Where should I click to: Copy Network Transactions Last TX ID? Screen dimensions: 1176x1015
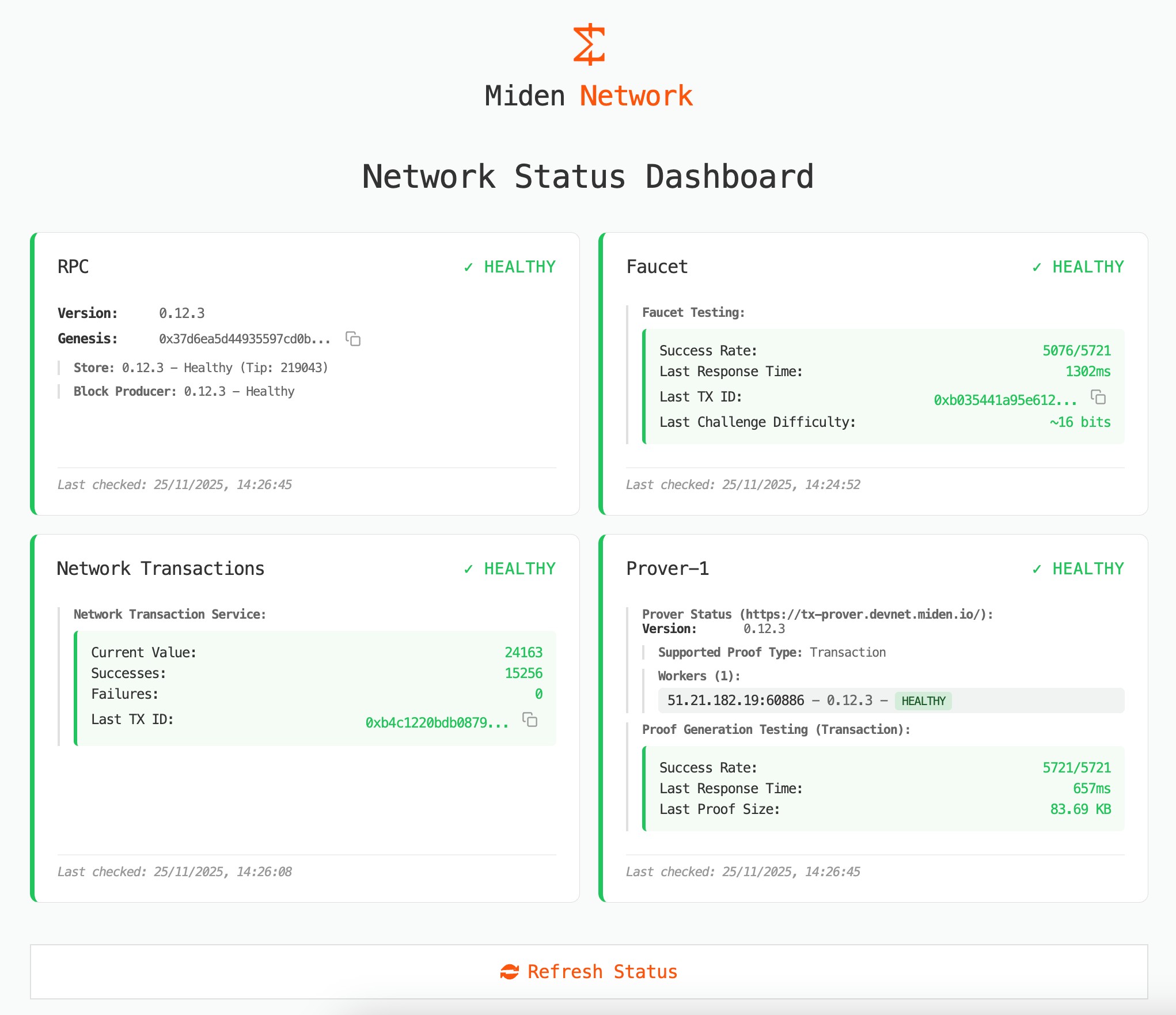coord(530,719)
